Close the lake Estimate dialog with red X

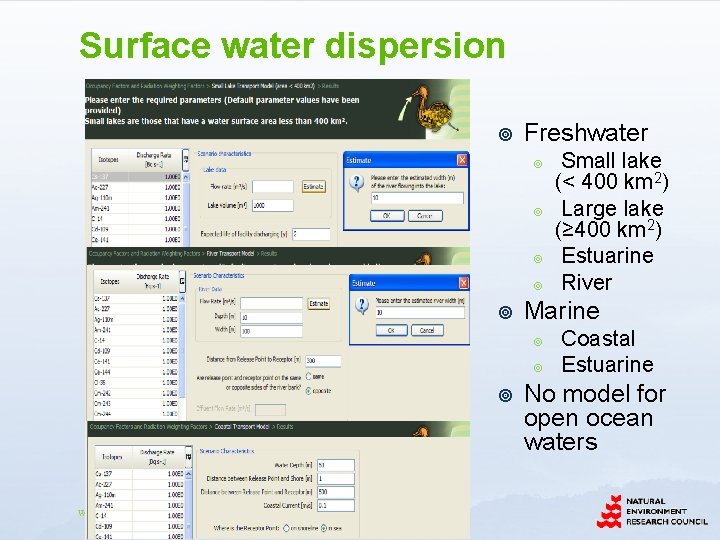[462, 160]
